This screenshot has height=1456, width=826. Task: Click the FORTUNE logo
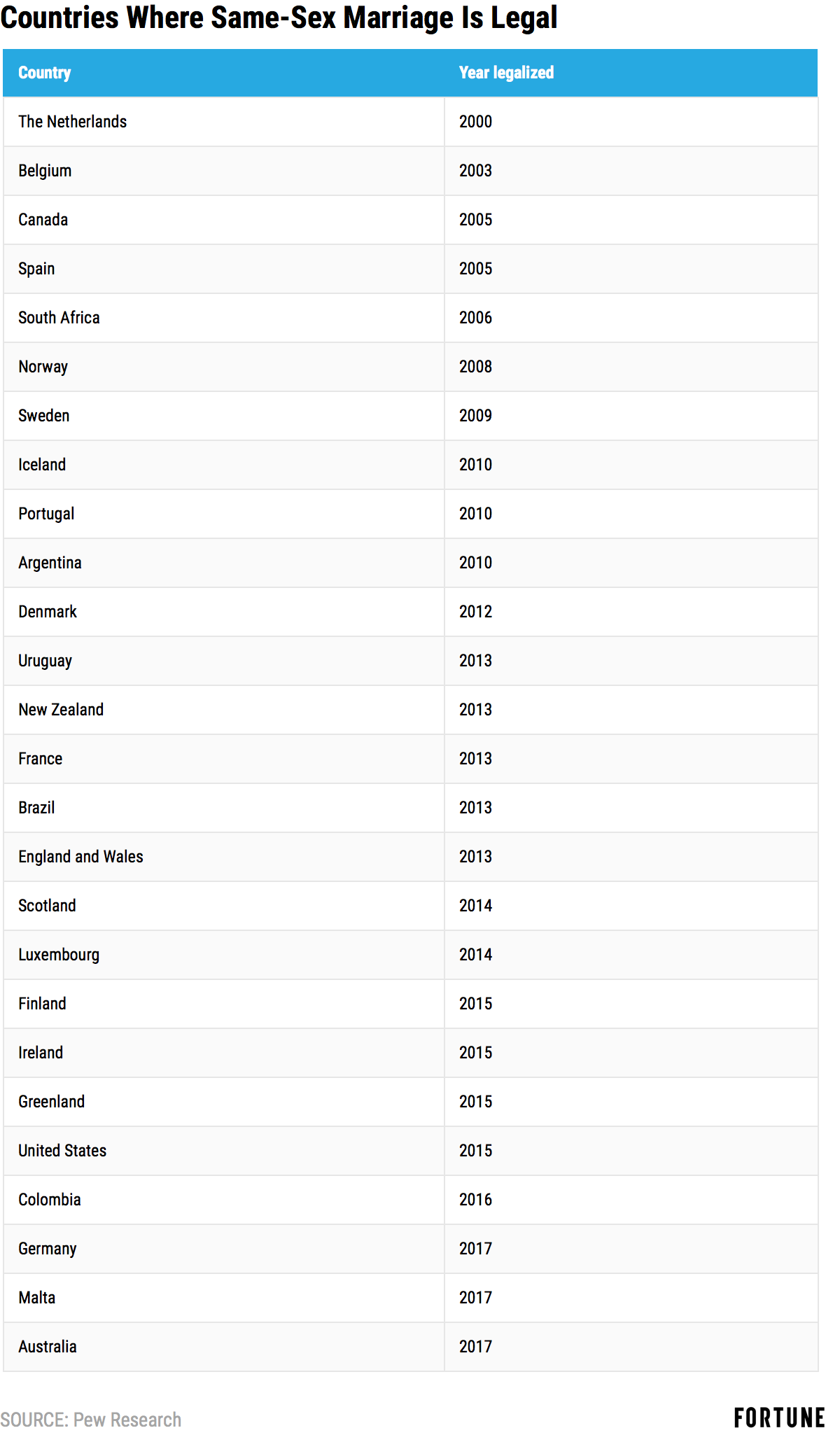click(x=778, y=1417)
